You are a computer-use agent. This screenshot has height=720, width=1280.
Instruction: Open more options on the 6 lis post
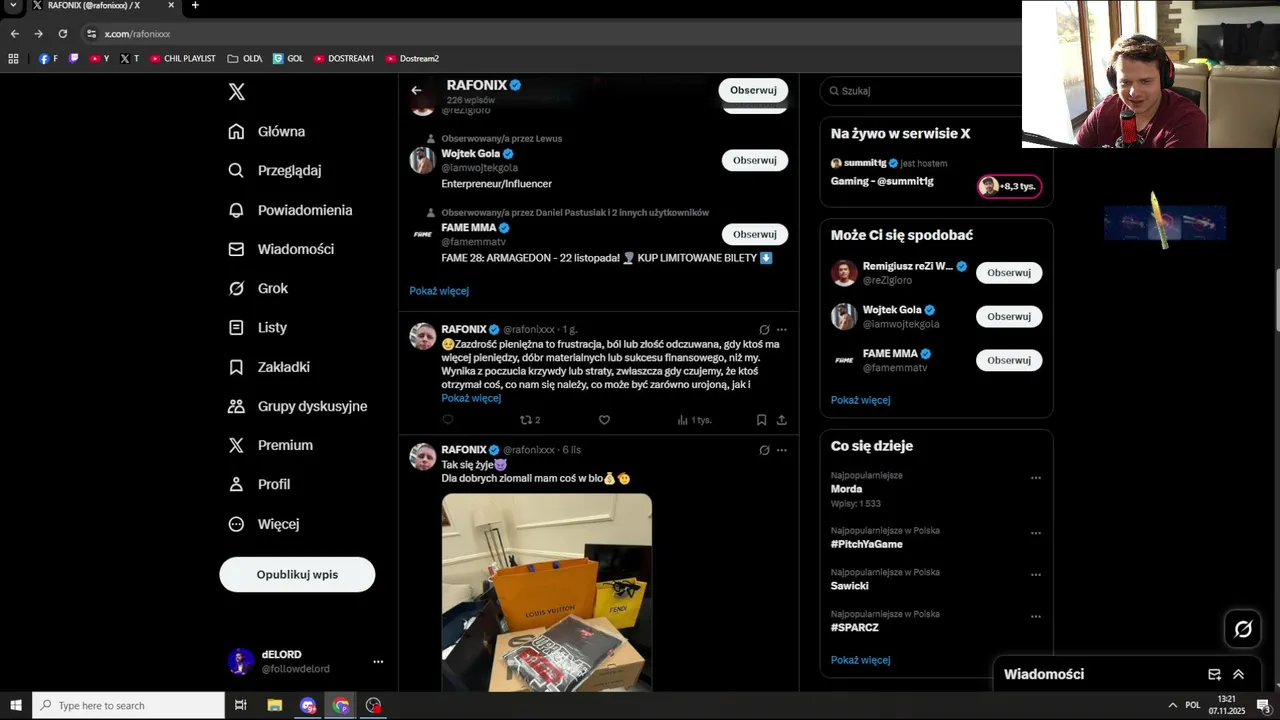[x=782, y=450]
